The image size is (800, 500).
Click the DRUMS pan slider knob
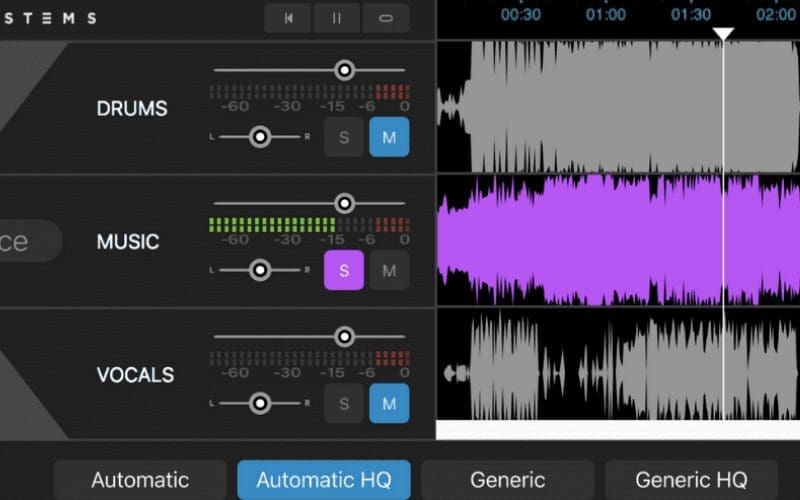(260, 137)
